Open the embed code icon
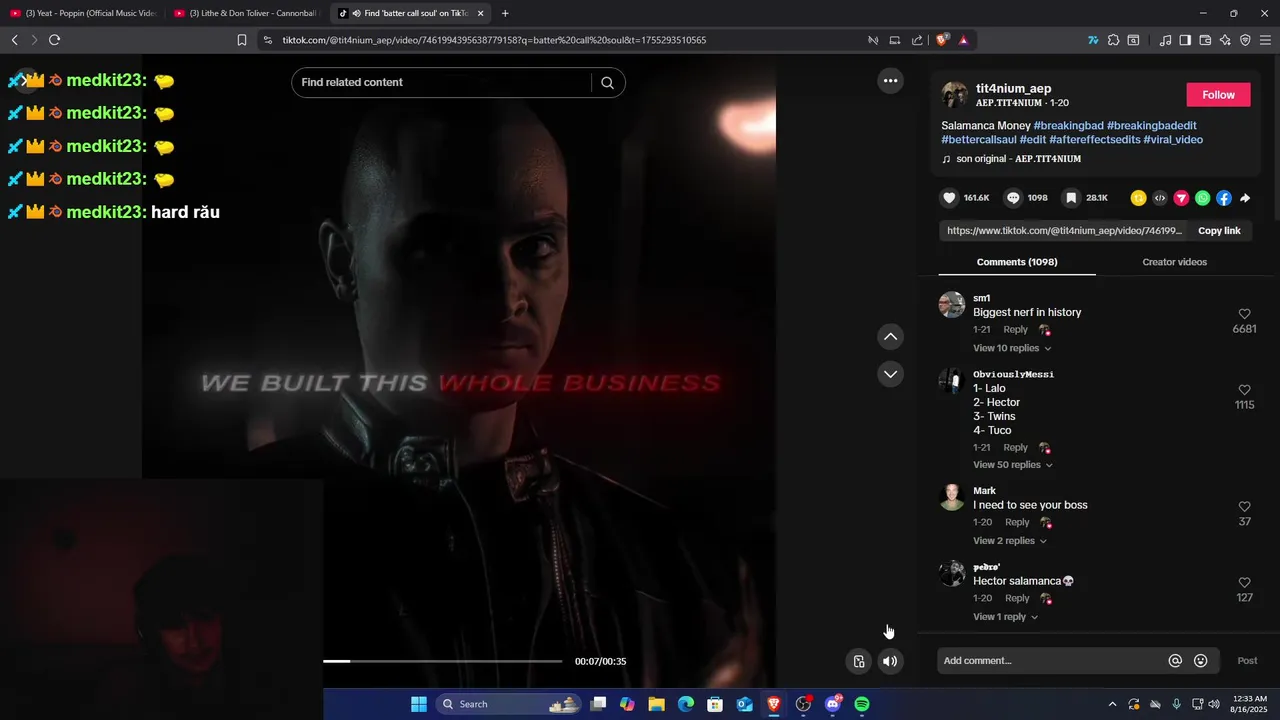Viewport: 1280px width, 720px height. [1160, 198]
